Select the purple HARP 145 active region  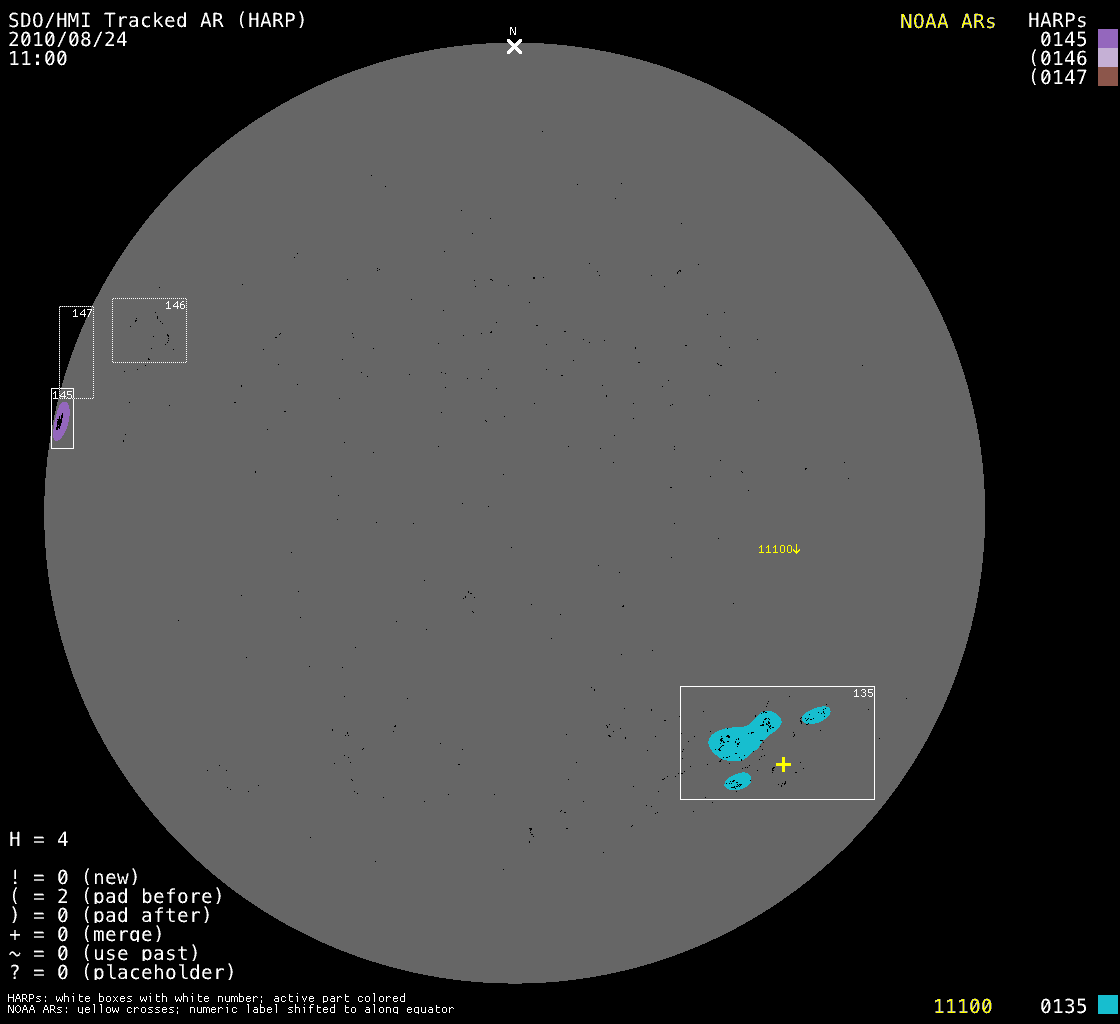60,420
